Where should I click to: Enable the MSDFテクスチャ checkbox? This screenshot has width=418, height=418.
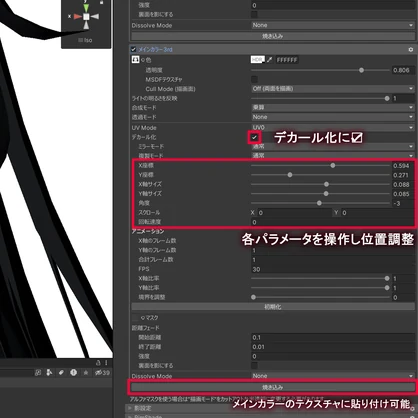pyautogui.click(x=254, y=79)
